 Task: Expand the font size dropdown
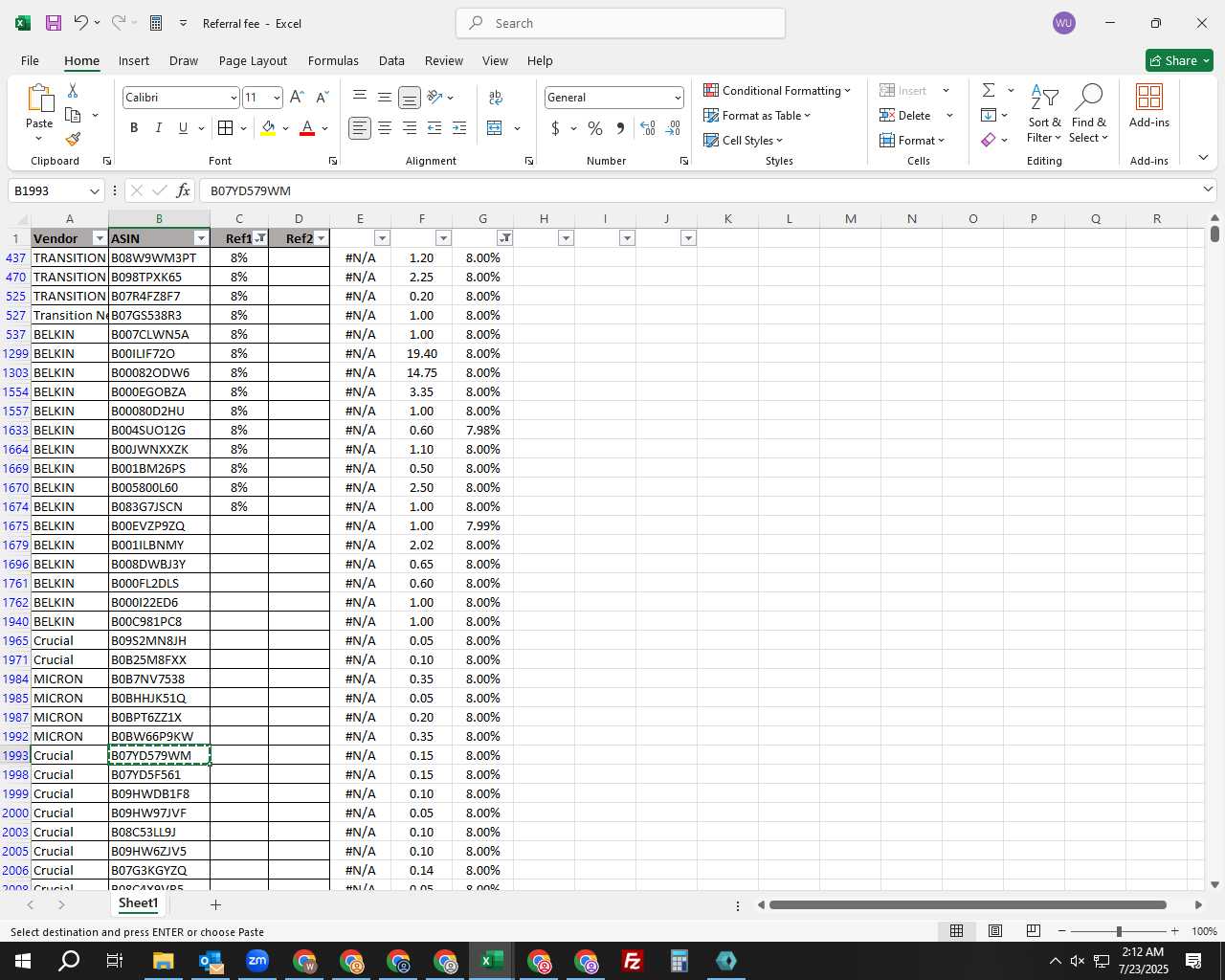point(277,98)
